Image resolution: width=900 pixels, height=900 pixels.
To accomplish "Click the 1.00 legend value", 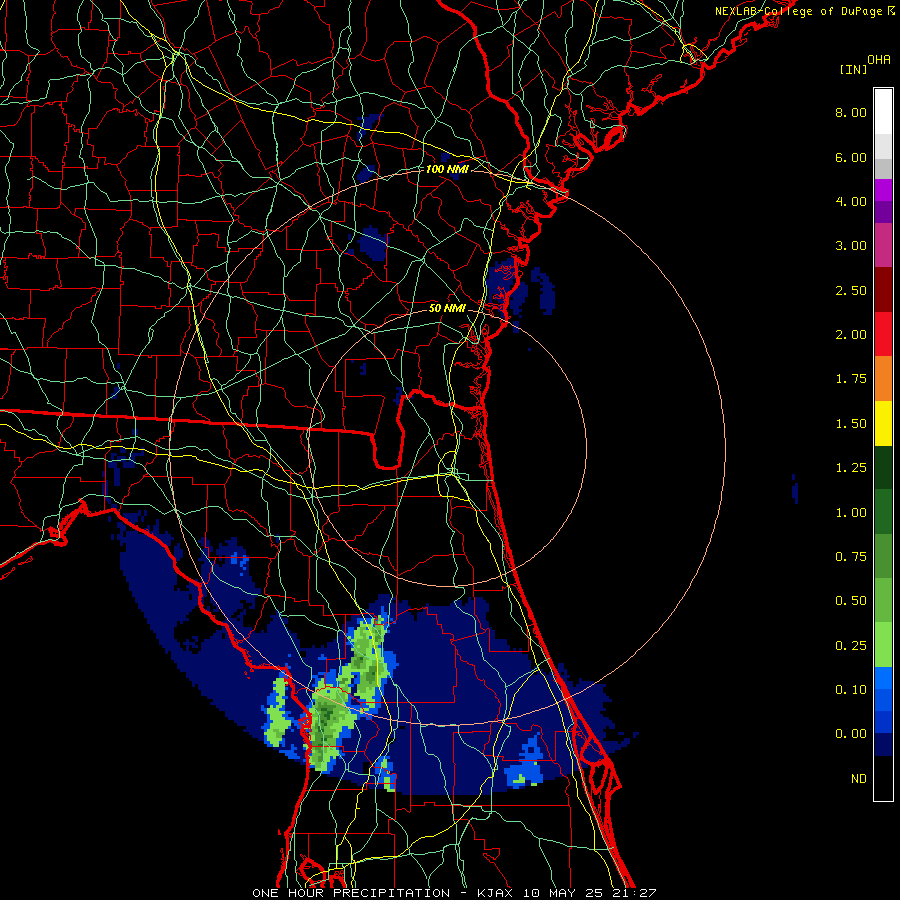I will (x=851, y=513).
